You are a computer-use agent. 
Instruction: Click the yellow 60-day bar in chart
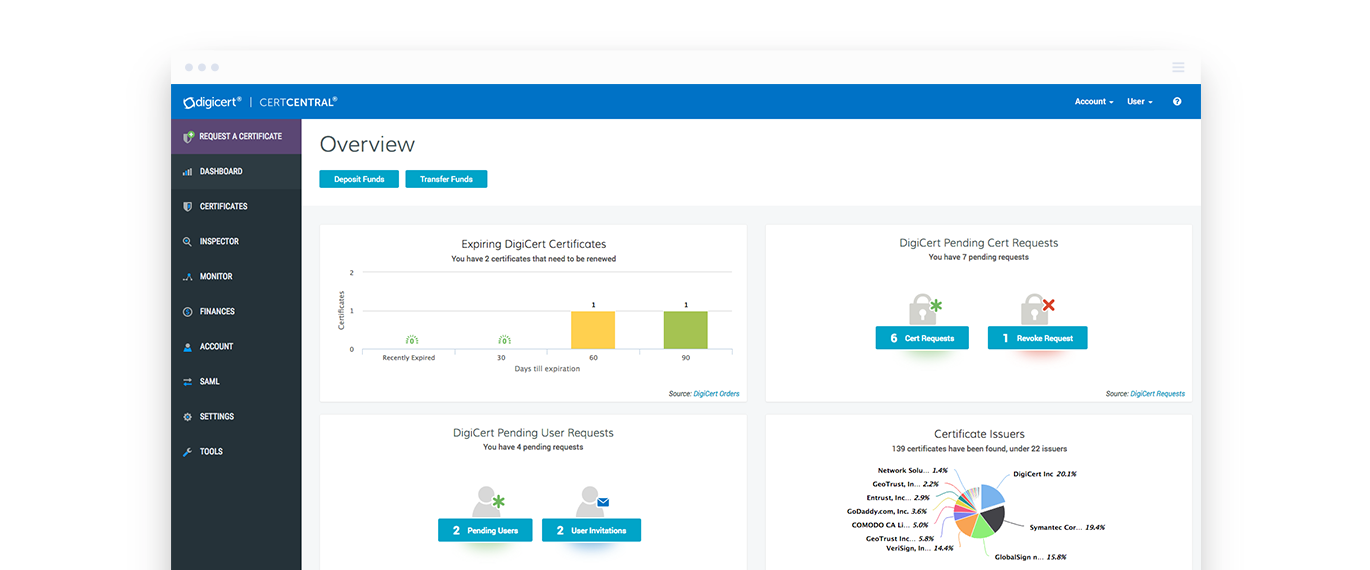pyautogui.click(x=593, y=330)
